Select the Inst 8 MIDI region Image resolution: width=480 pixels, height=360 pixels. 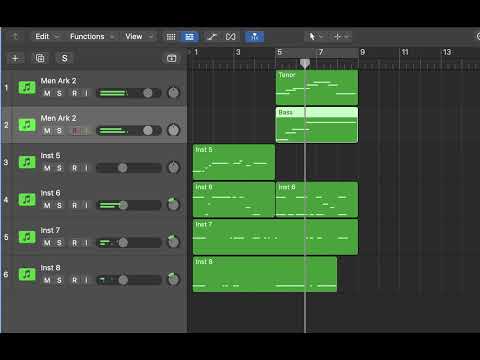265,274
